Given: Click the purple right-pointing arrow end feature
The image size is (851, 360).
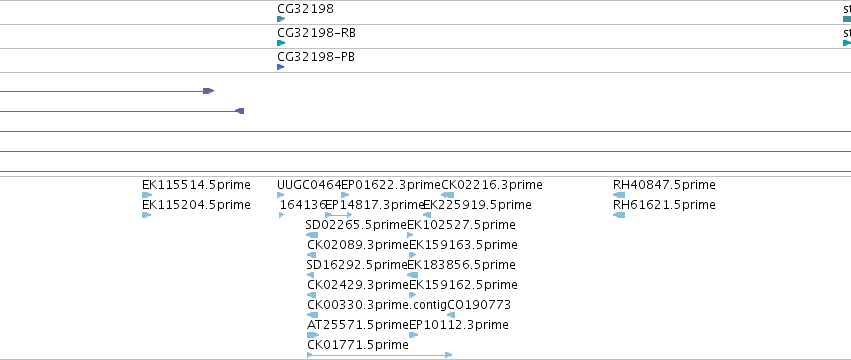Looking at the screenshot, I should click(x=208, y=91).
